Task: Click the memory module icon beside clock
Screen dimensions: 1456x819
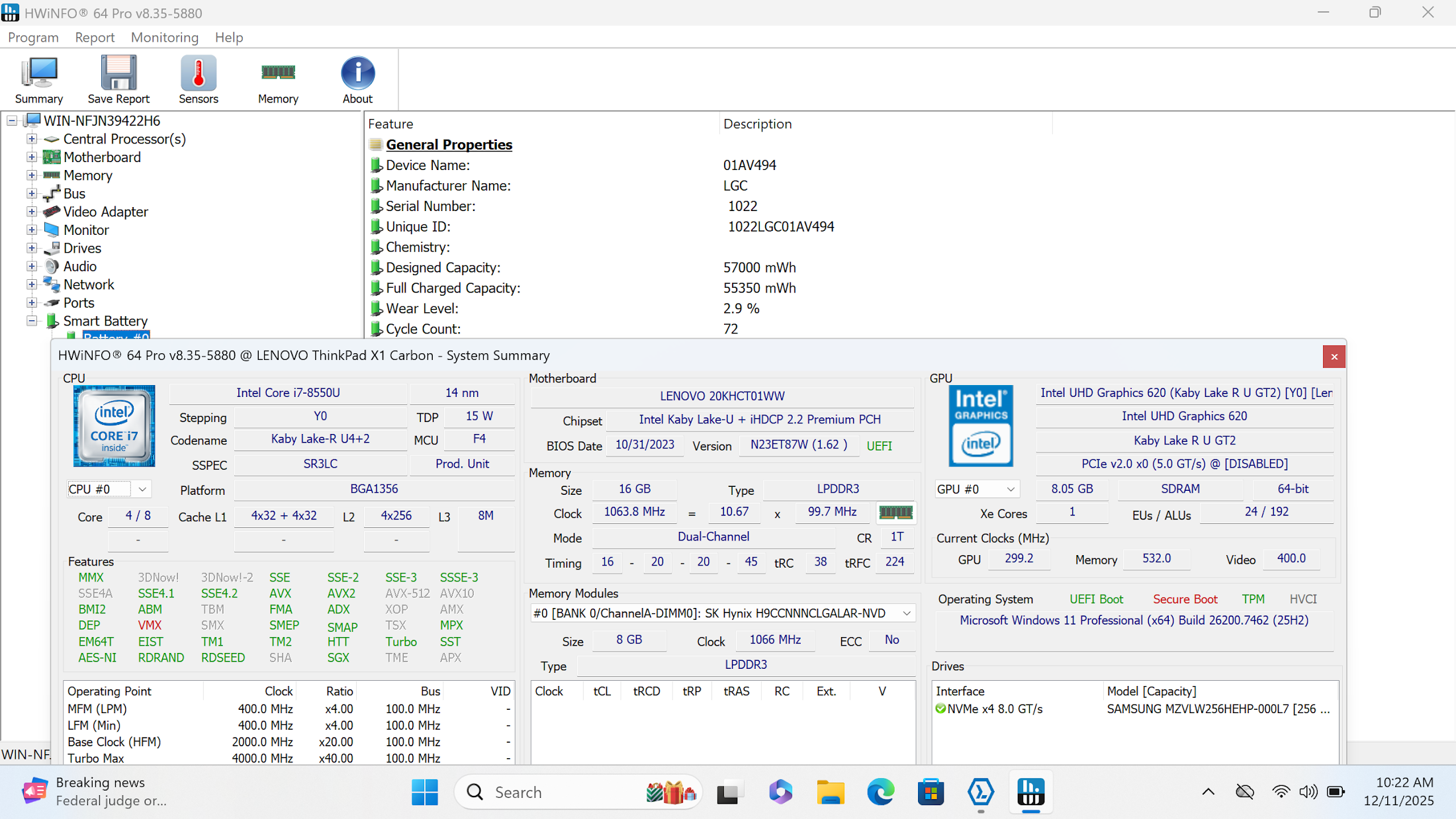Action: click(x=895, y=513)
